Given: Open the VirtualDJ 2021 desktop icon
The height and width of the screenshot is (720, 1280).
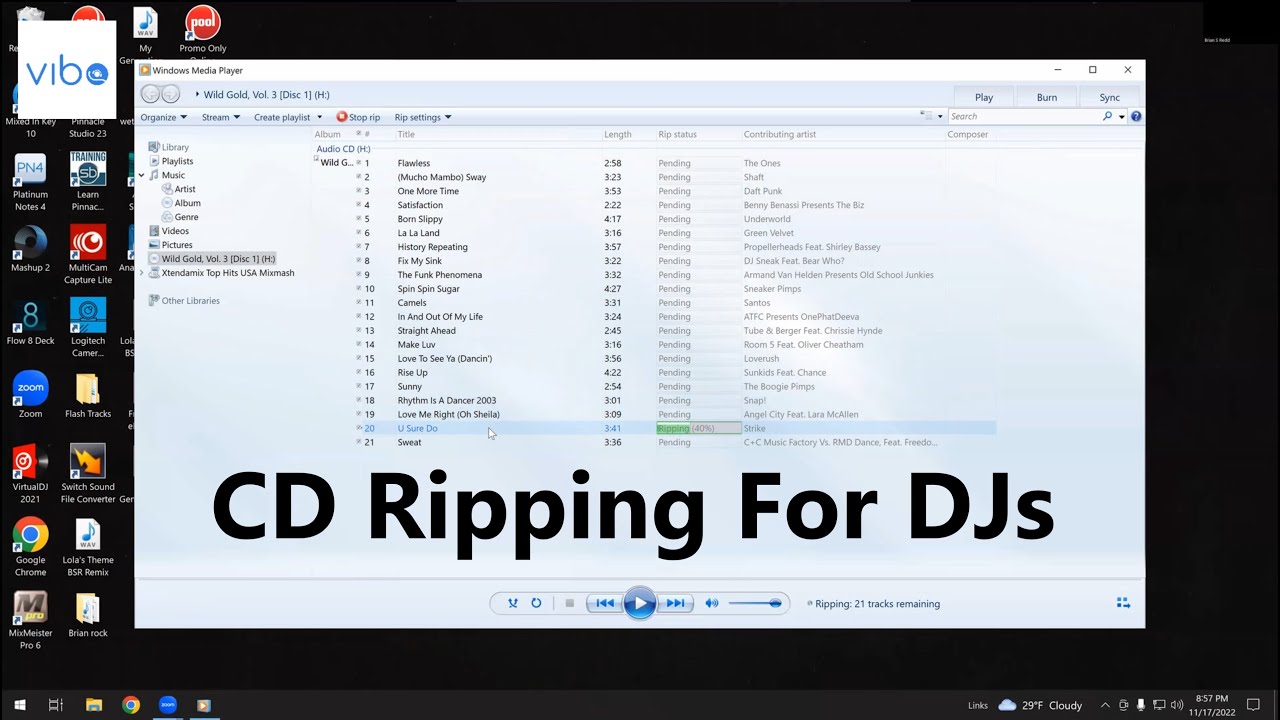Looking at the screenshot, I should (30, 474).
